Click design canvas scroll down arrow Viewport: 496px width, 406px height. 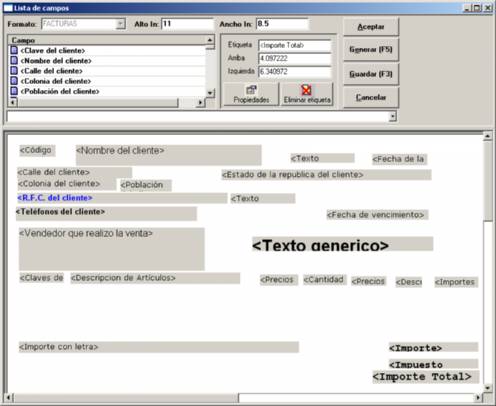point(488,388)
